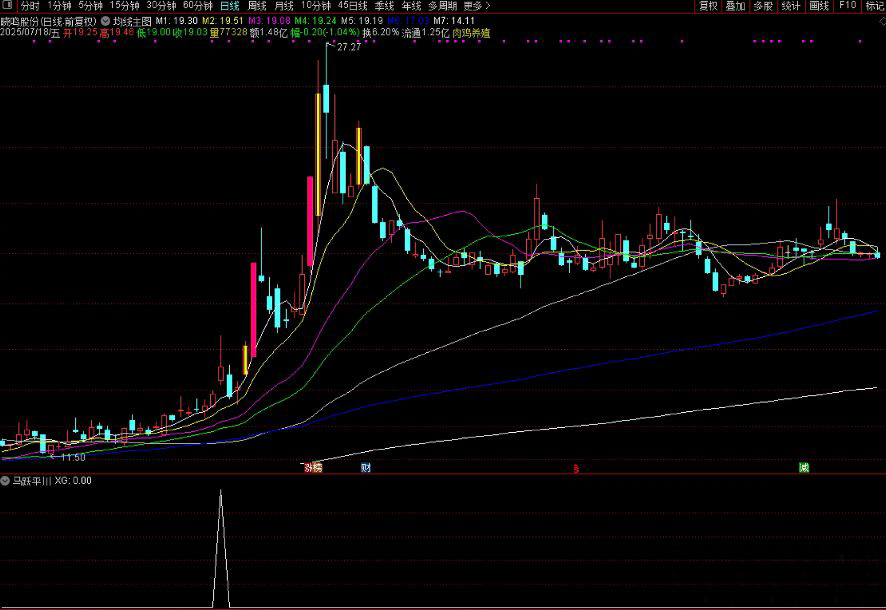The height and width of the screenshot is (610, 886).
Task: Select the 60分钟 period tab
Action: click(x=197, y=6)
